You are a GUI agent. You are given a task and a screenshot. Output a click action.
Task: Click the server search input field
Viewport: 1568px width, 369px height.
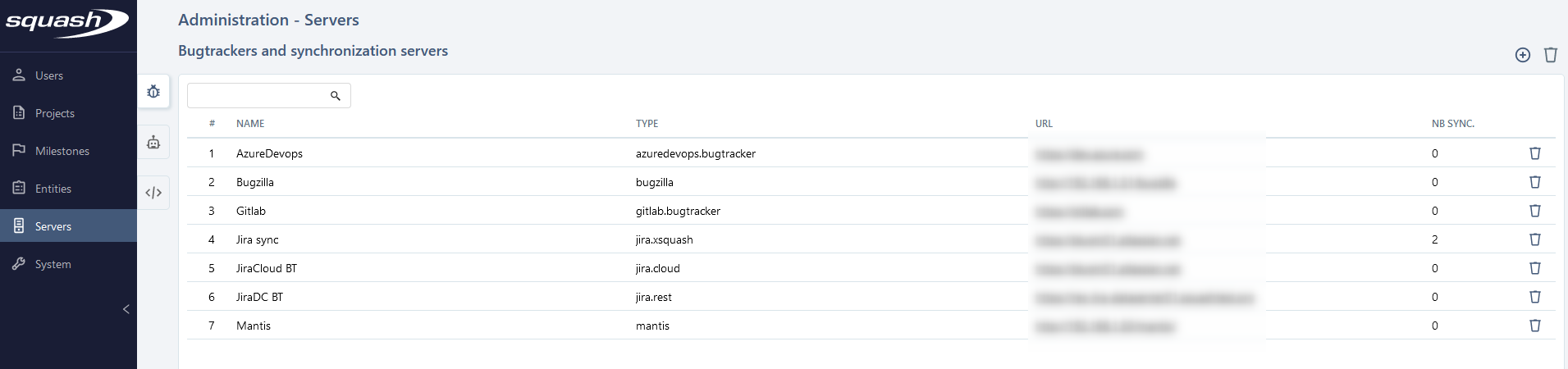click(258, 96)
